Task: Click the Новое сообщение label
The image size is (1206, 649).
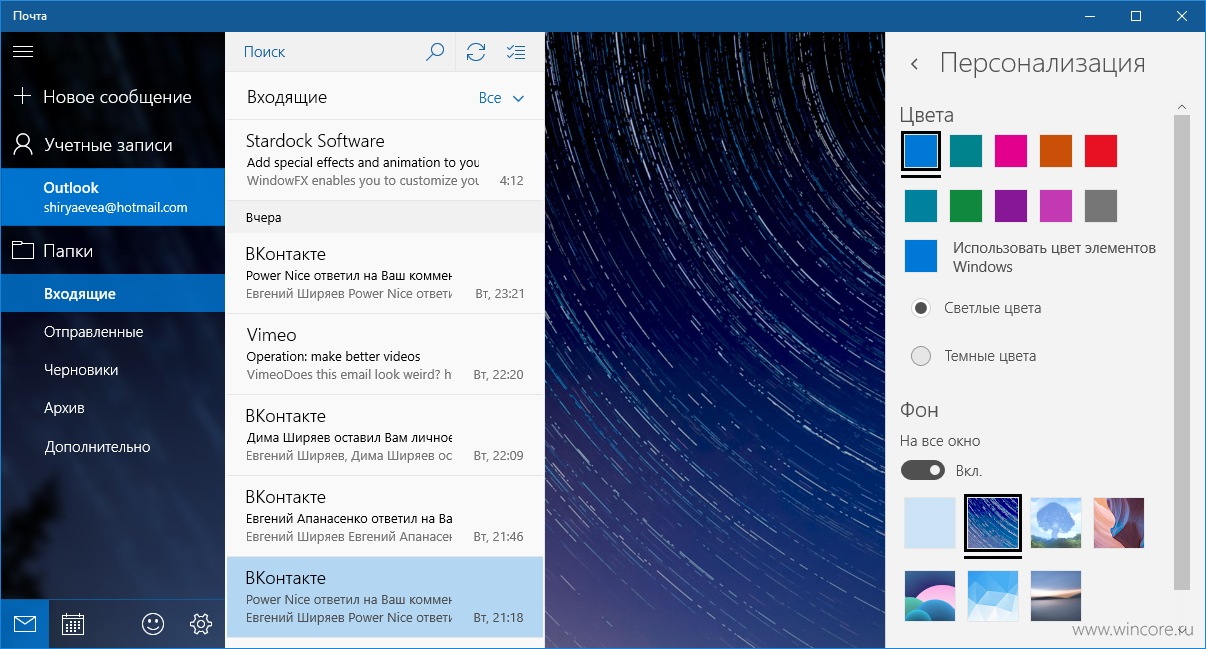Action: click(x=117, y=97)
